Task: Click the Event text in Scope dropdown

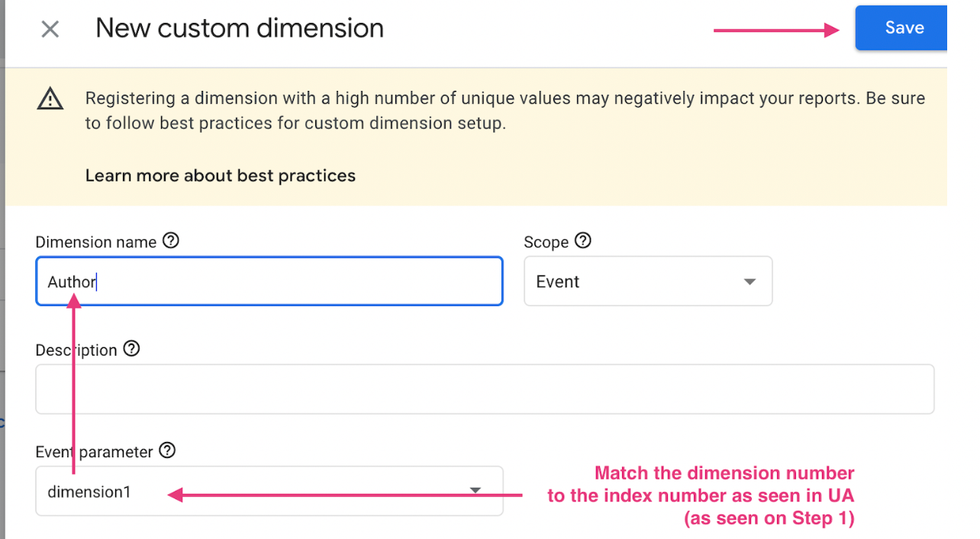Action: (558, 282)
